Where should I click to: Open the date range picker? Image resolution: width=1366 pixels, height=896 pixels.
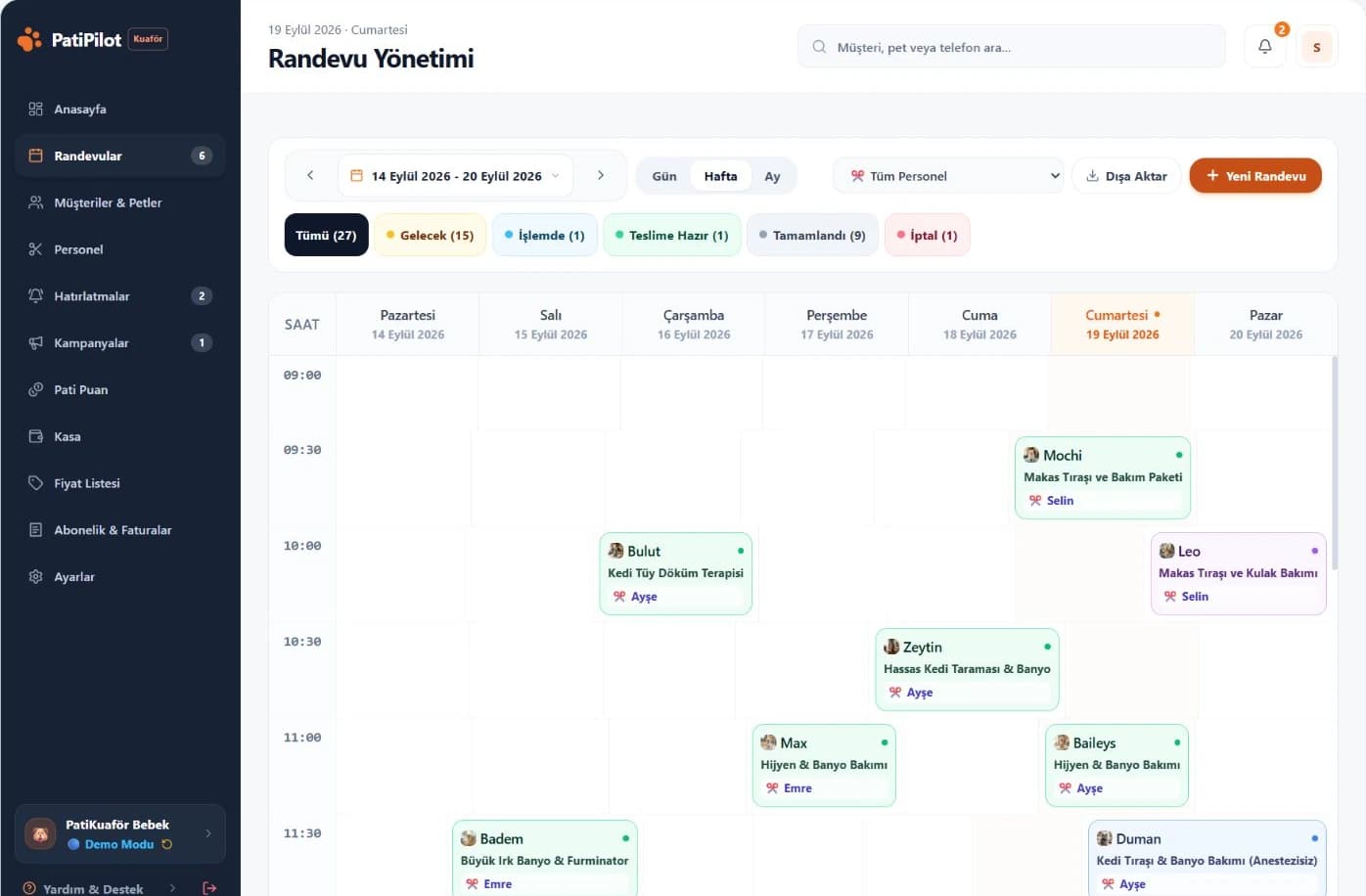(x=455, y=176)
